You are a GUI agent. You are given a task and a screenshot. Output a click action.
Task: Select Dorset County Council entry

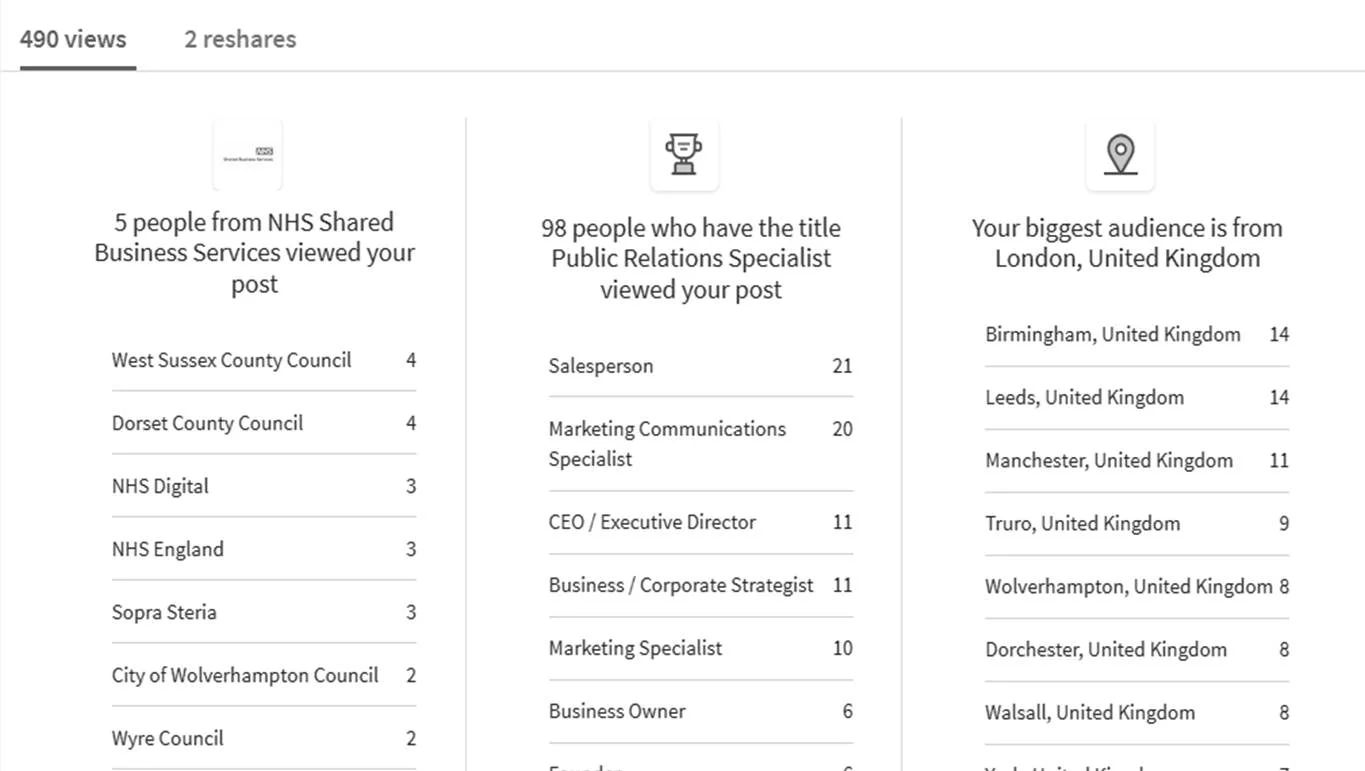(264, 423)
